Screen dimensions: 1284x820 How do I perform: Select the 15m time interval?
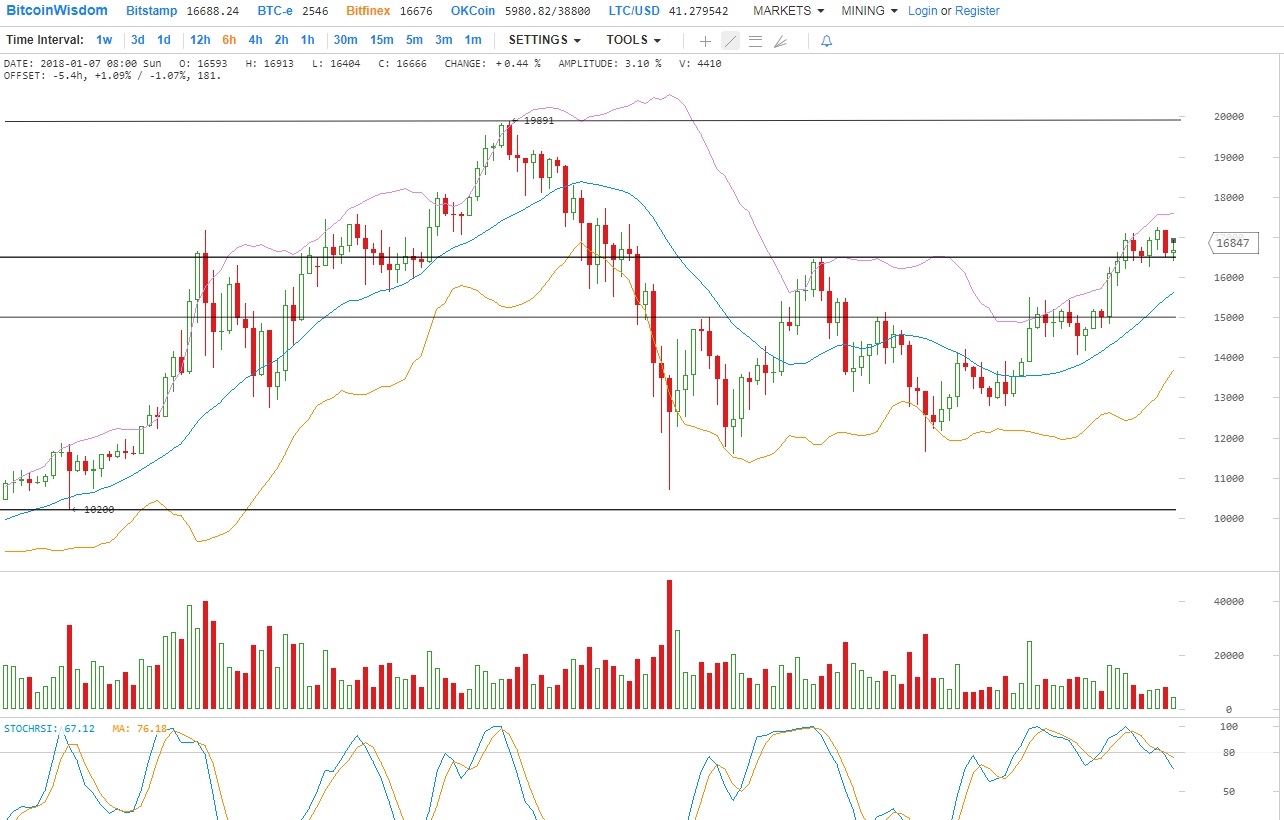coord(381,40)
